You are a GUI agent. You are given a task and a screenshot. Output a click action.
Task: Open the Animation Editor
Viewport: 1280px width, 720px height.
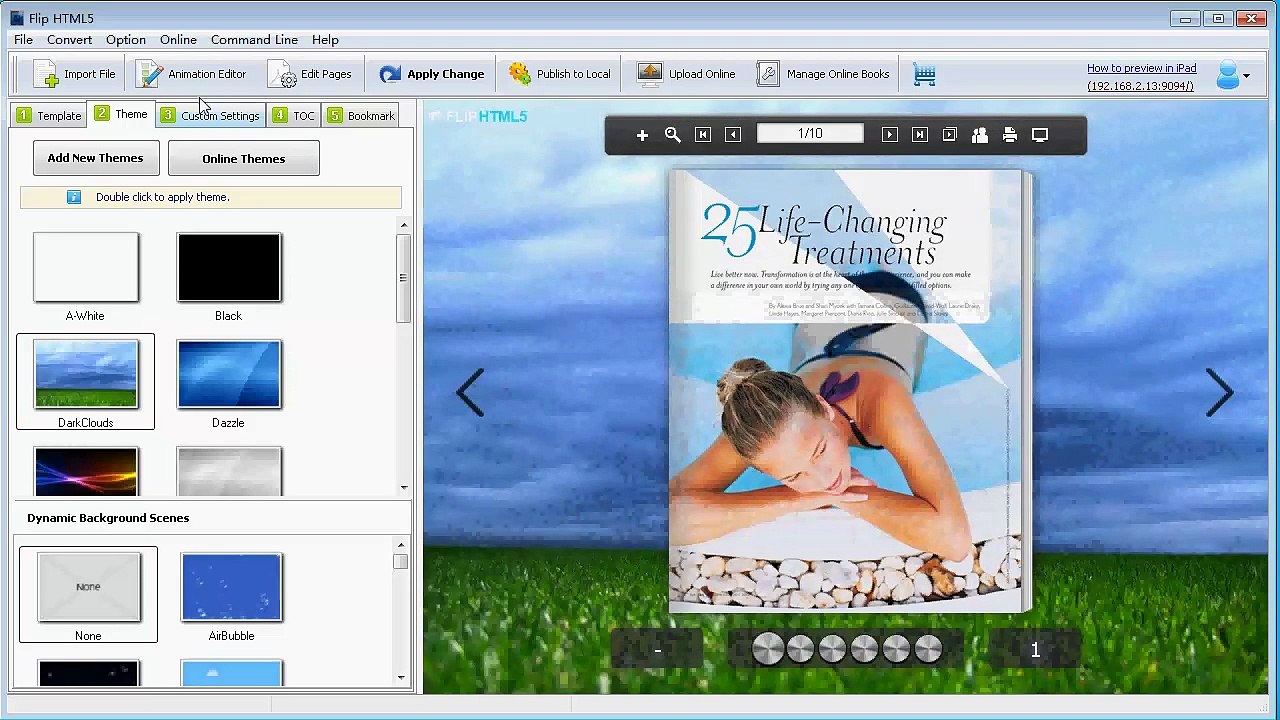pos(191,74)
